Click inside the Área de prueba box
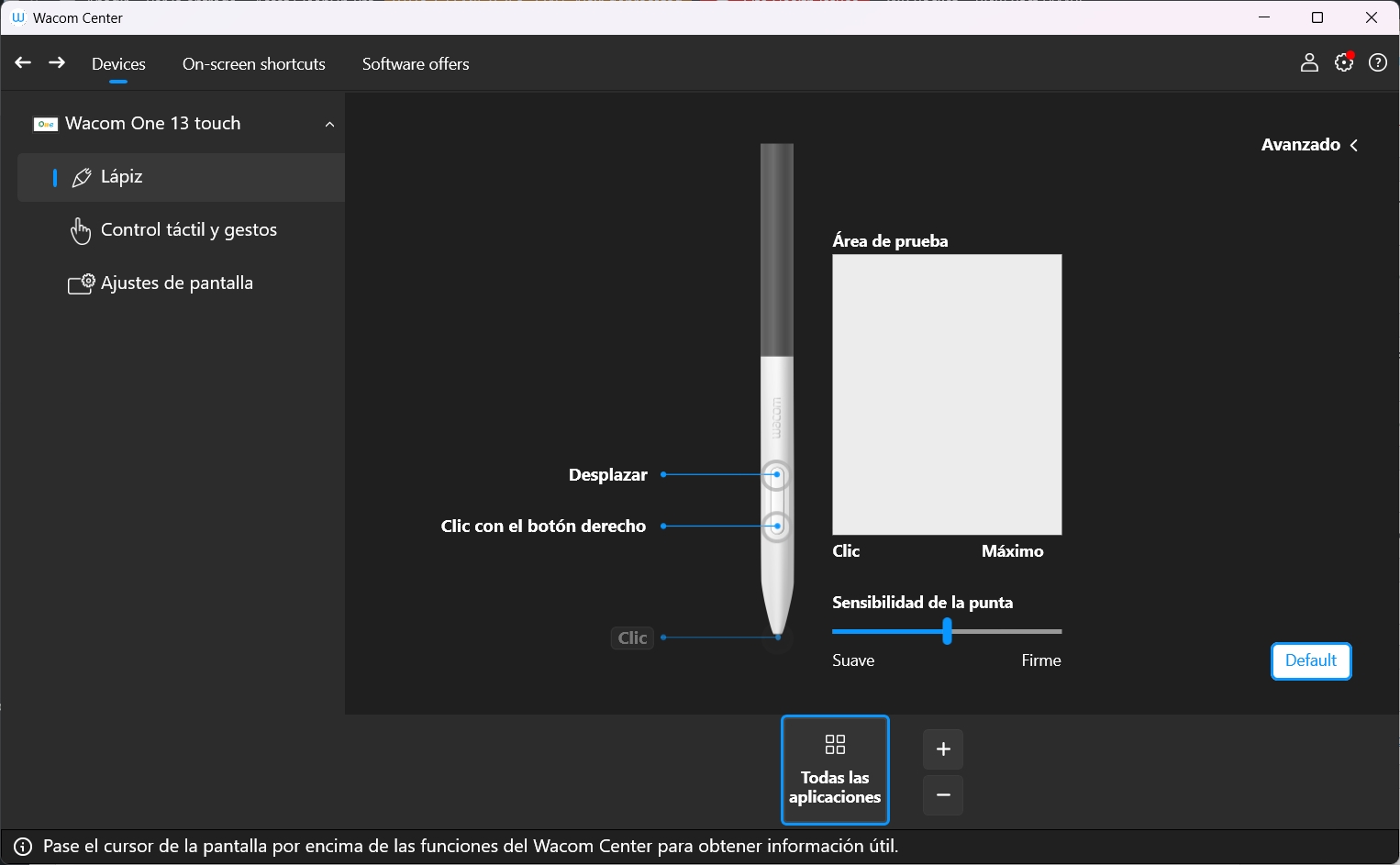 pos(947,394)
